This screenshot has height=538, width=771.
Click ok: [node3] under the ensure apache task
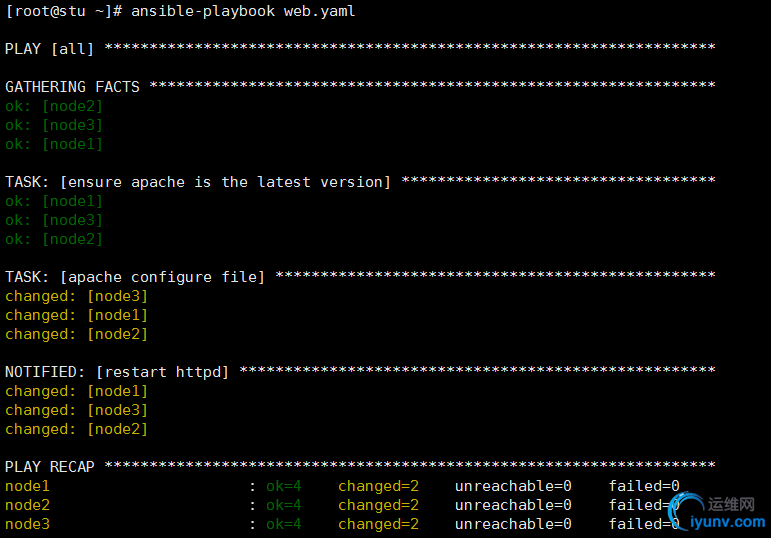tap(54, 220)
